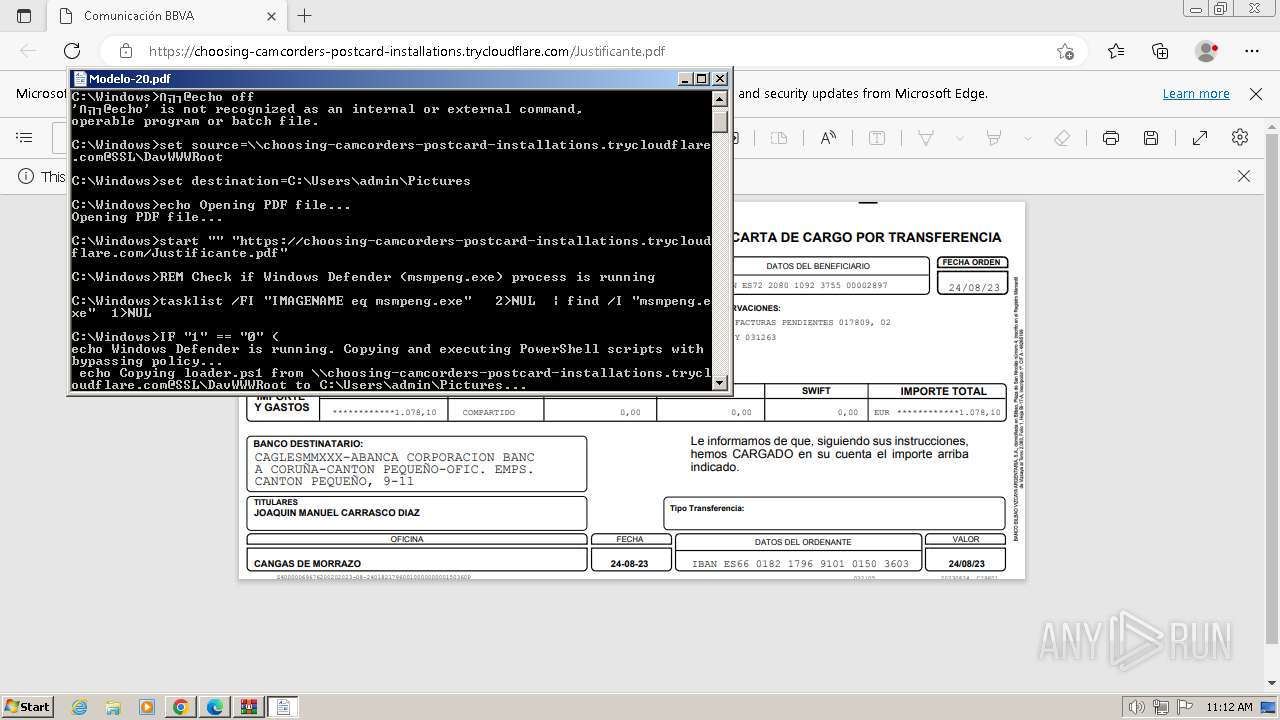Select the PDF Draw pen tool

(x=926, y=138)
